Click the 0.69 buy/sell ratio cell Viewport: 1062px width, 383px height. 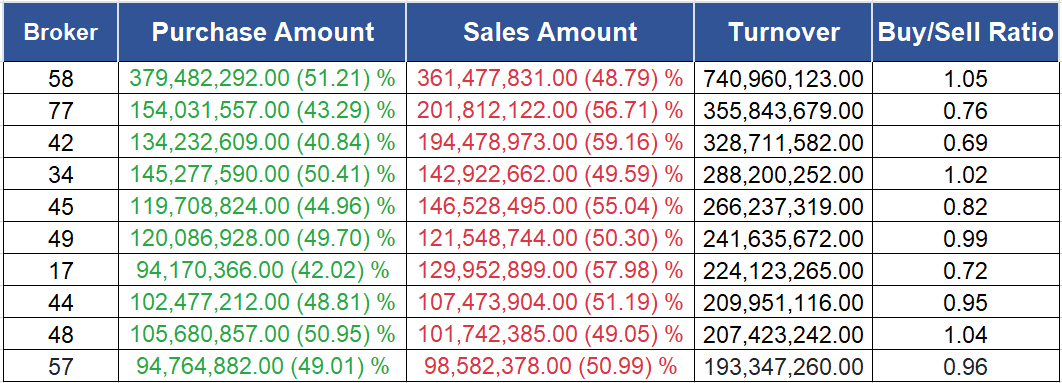[x=966, y=143]
